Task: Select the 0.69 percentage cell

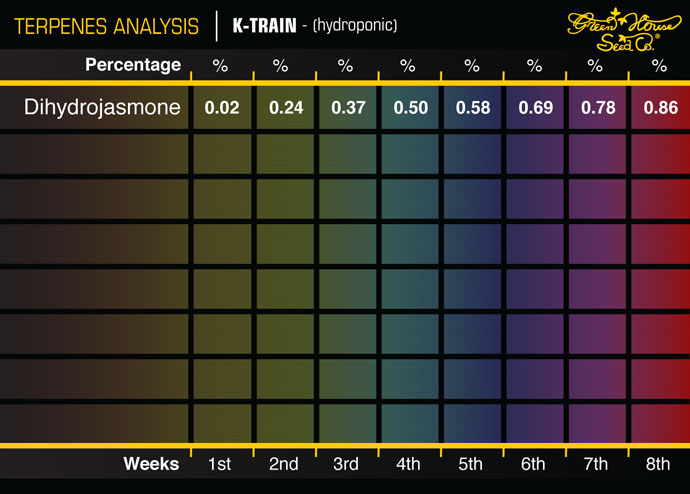Action: pos(533,107)
